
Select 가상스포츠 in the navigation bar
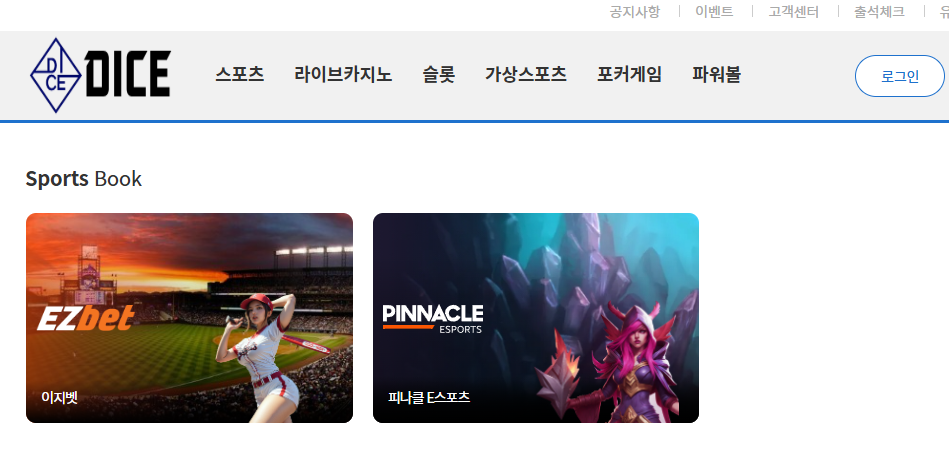(x=526, y=75)
